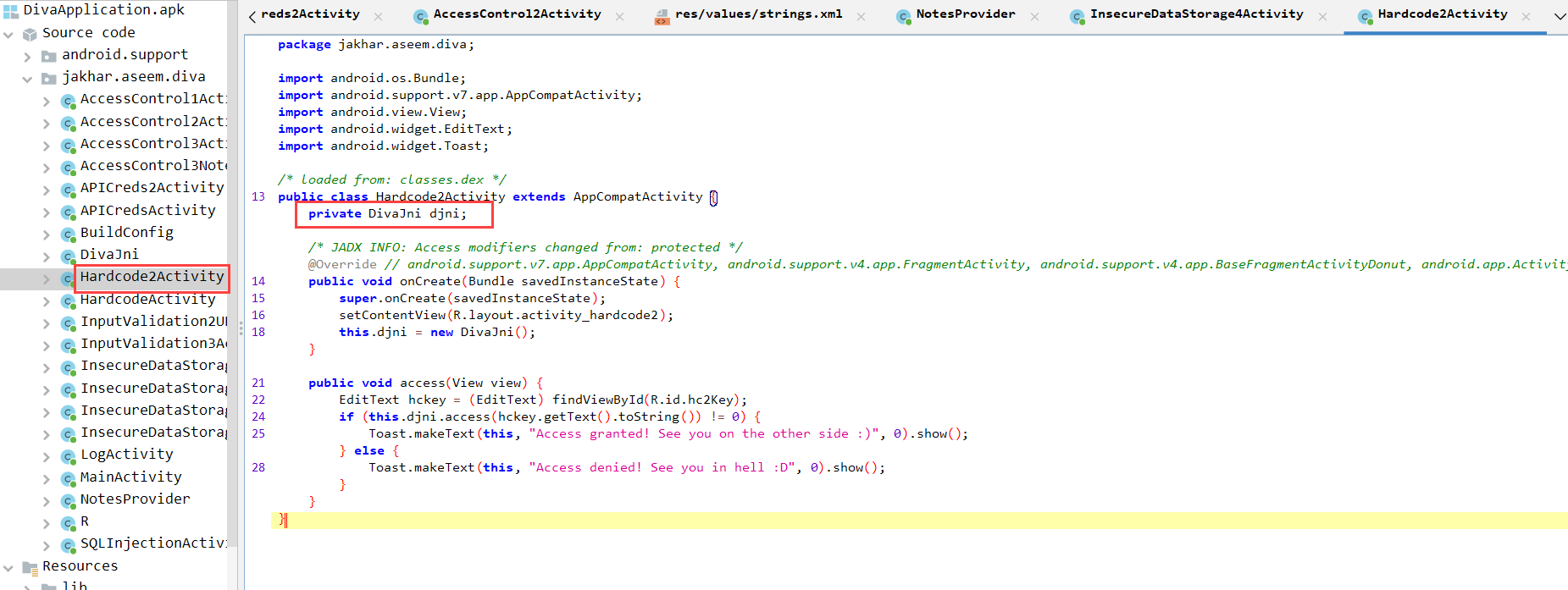Click the DivaJni class icon

tap(69, 256)
